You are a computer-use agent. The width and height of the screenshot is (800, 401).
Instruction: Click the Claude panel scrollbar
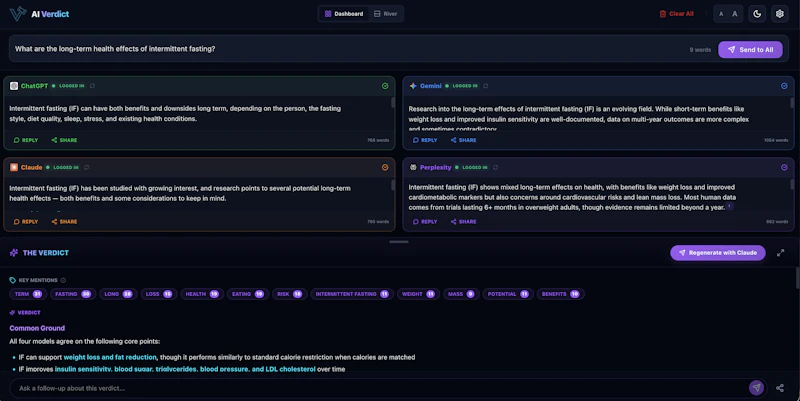(x=393, y=185)
